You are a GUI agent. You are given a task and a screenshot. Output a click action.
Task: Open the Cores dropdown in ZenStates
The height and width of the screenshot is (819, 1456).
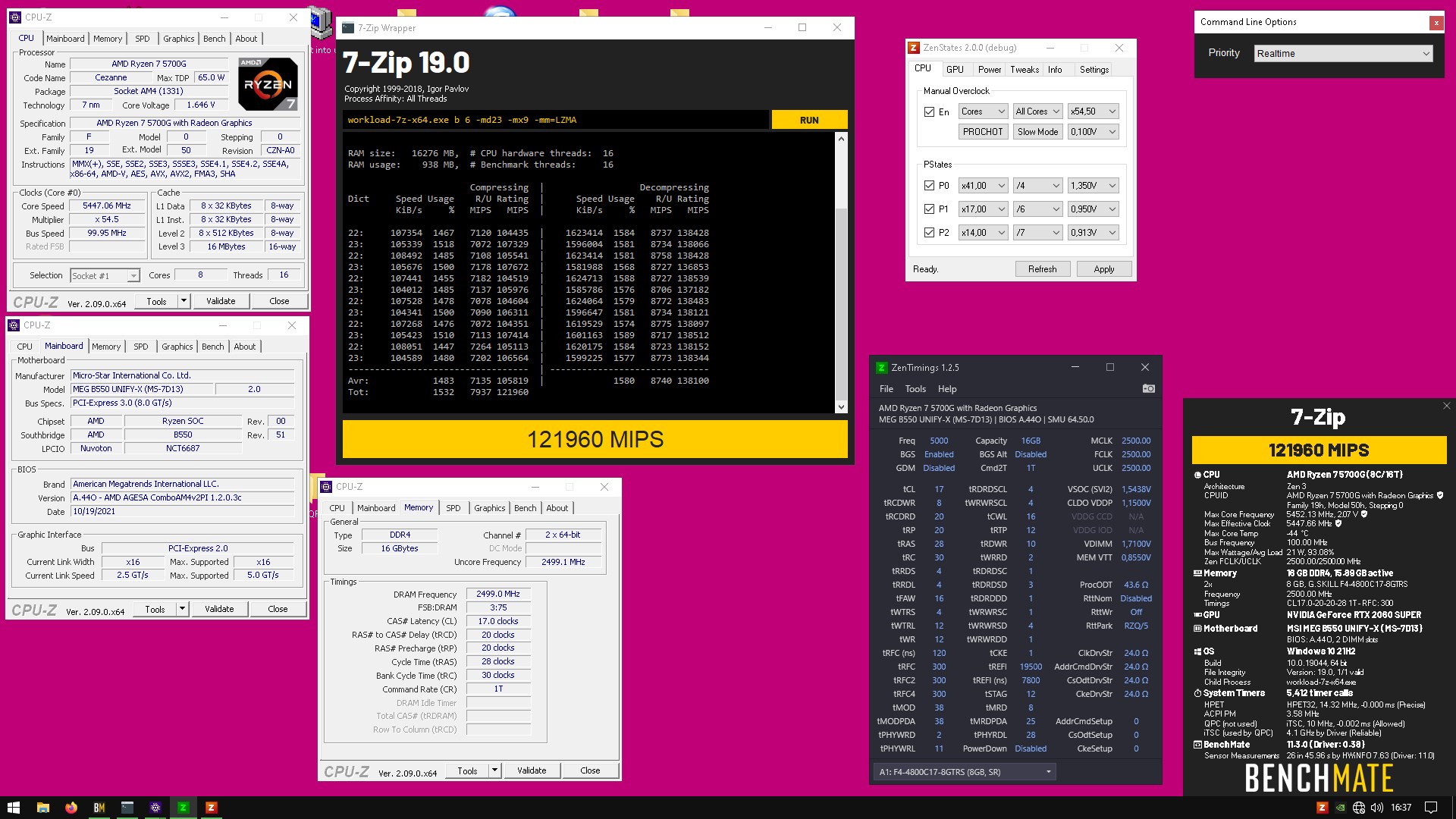click(983, 111)
